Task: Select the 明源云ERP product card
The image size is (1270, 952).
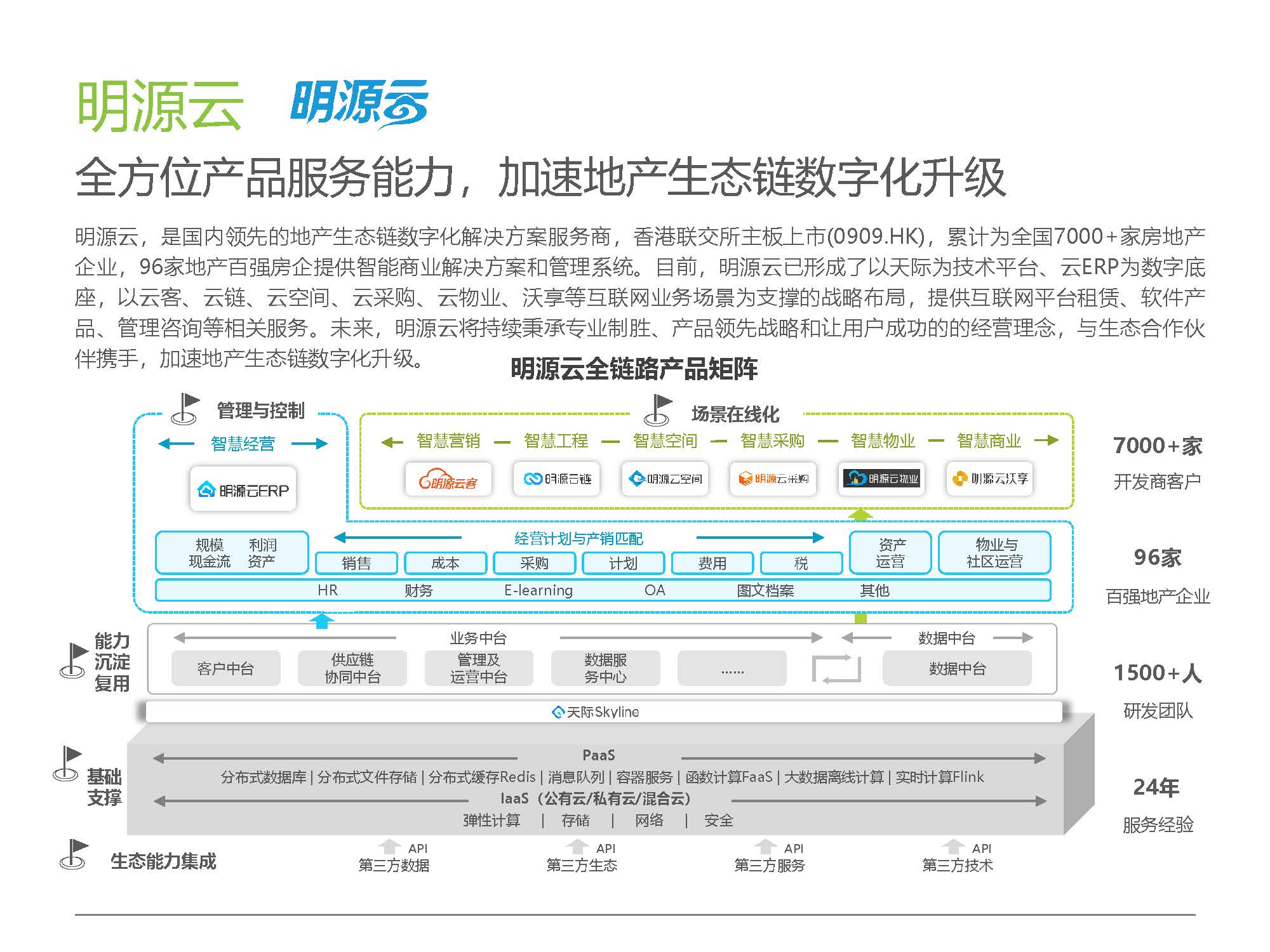Action: pos(243,490)
